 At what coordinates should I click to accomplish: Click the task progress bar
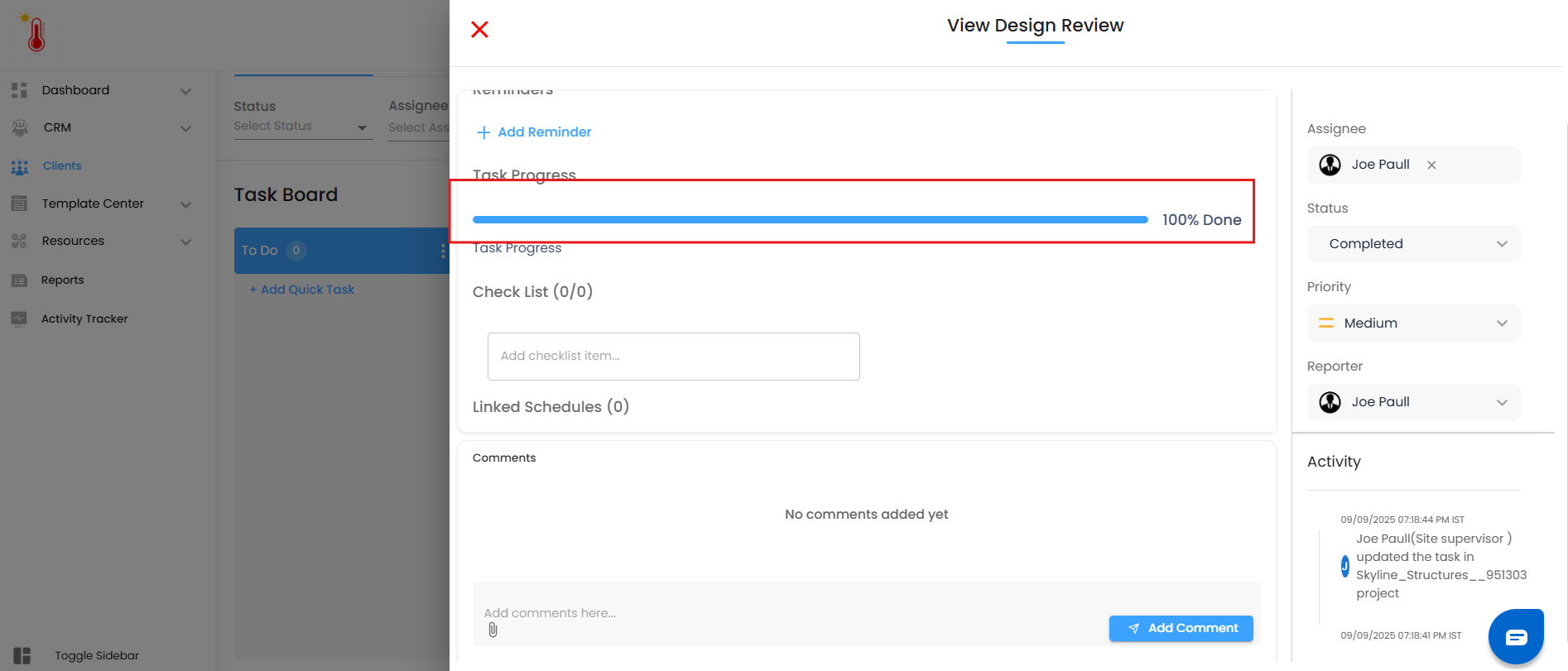810,220
